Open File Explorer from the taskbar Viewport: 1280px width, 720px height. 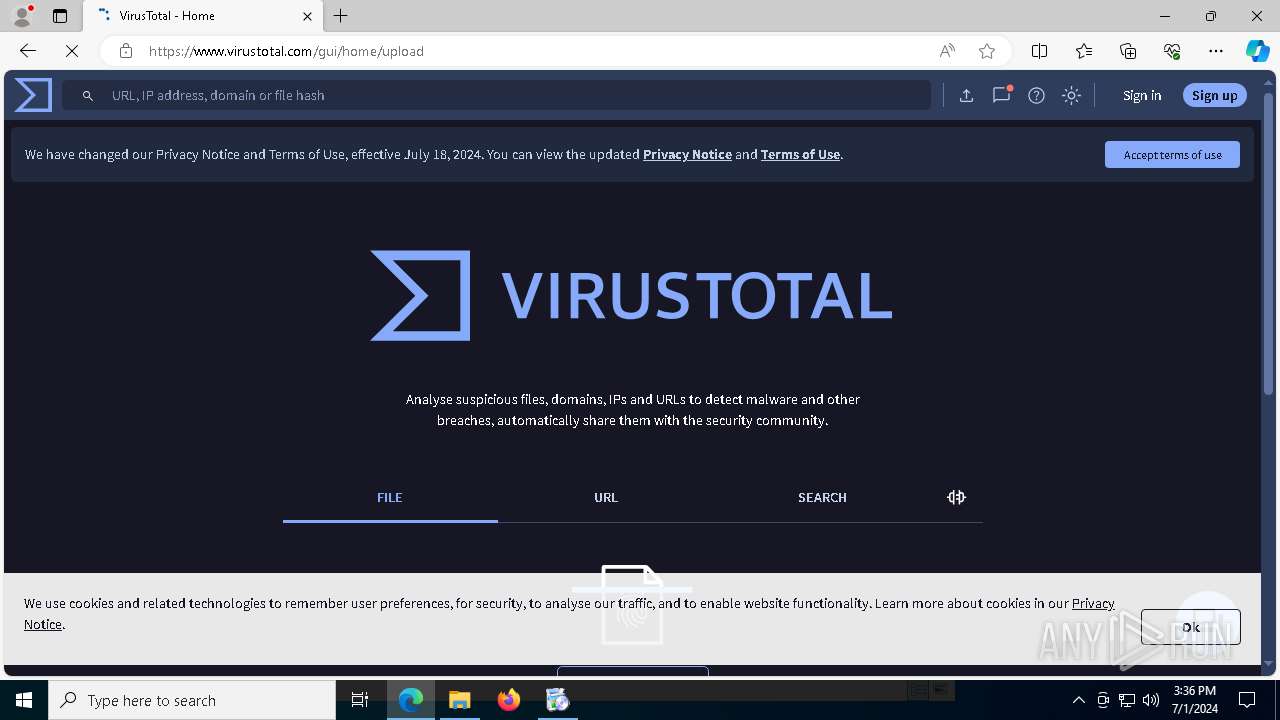click(x=460, y=700)
